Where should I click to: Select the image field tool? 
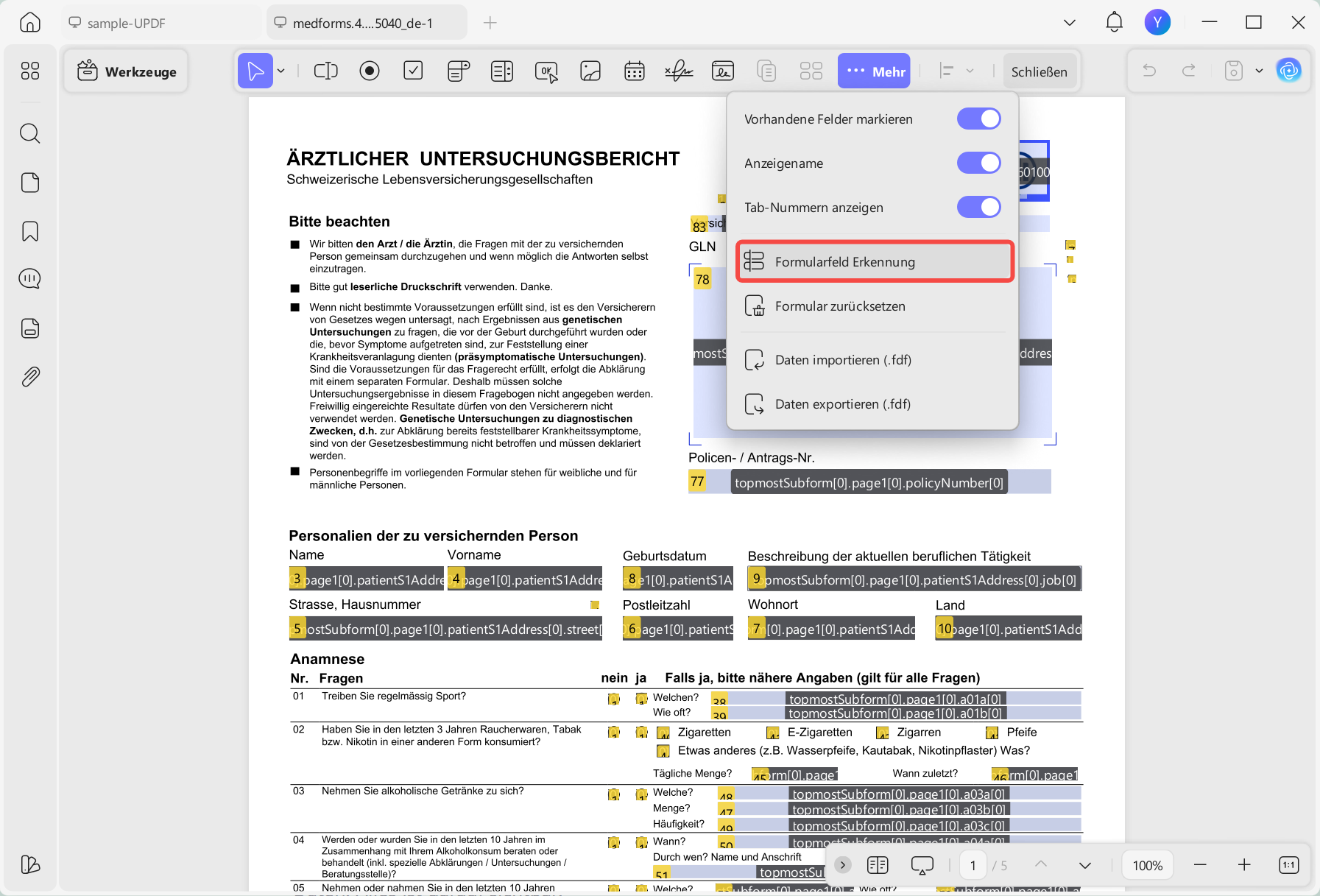[590, 71]
